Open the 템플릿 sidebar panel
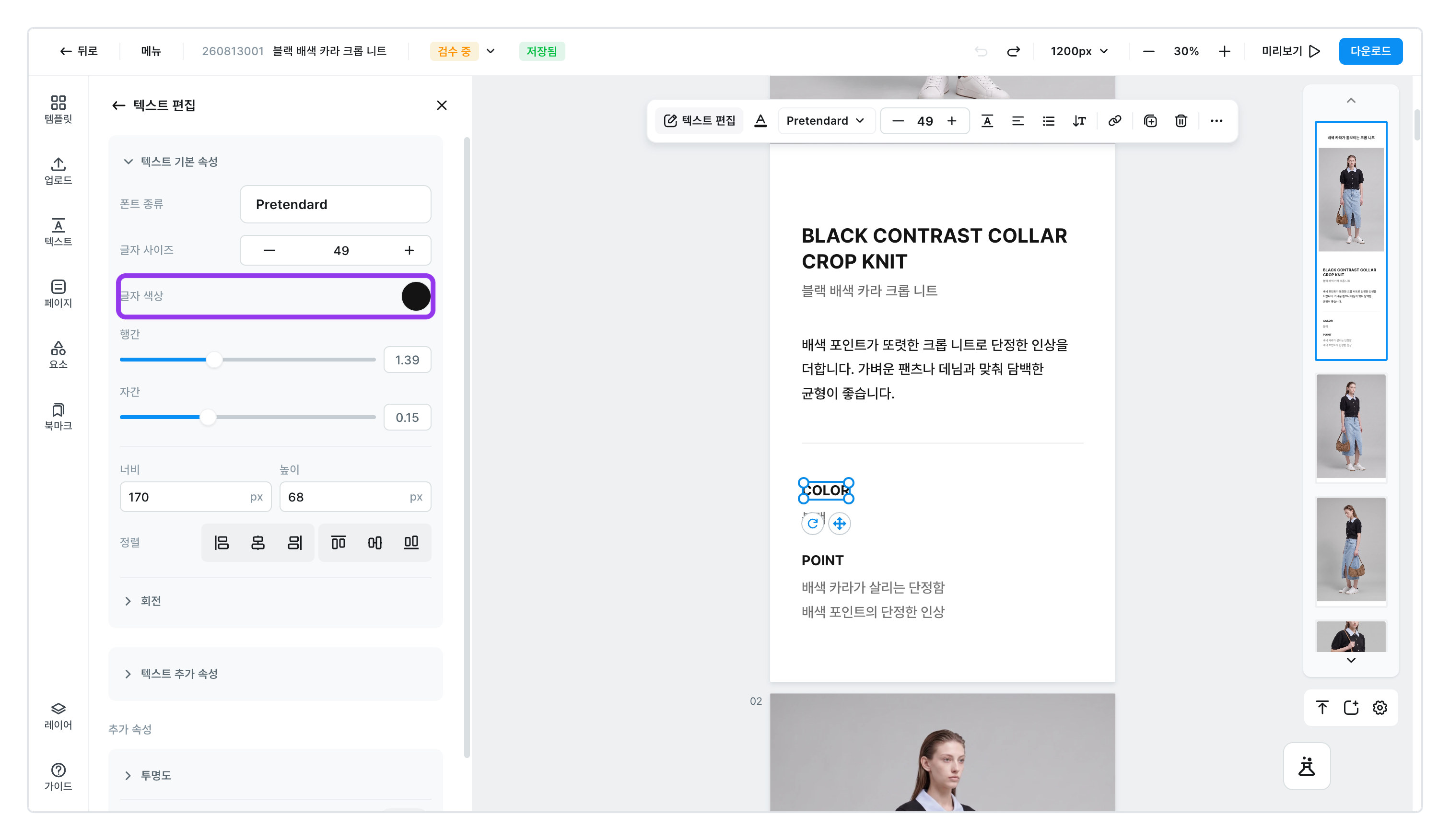The image size is (1450, 840). [x=58, y=109]
